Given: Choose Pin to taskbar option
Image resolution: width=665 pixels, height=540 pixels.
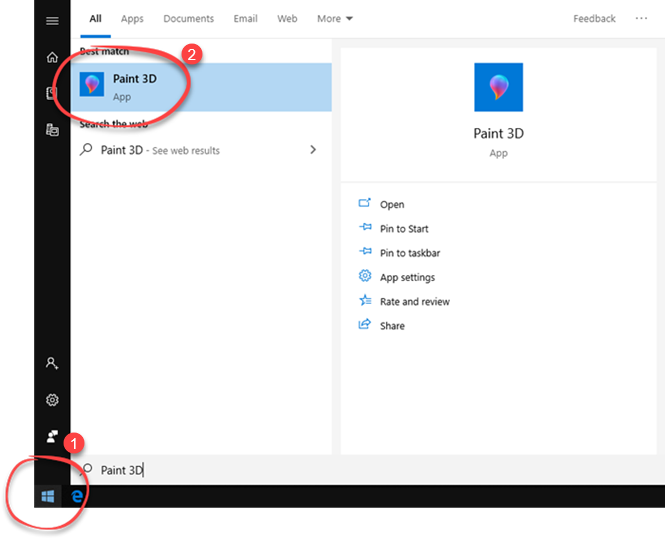Looking at the screenshot, I should pyautogui.click(x=410, y=253).
